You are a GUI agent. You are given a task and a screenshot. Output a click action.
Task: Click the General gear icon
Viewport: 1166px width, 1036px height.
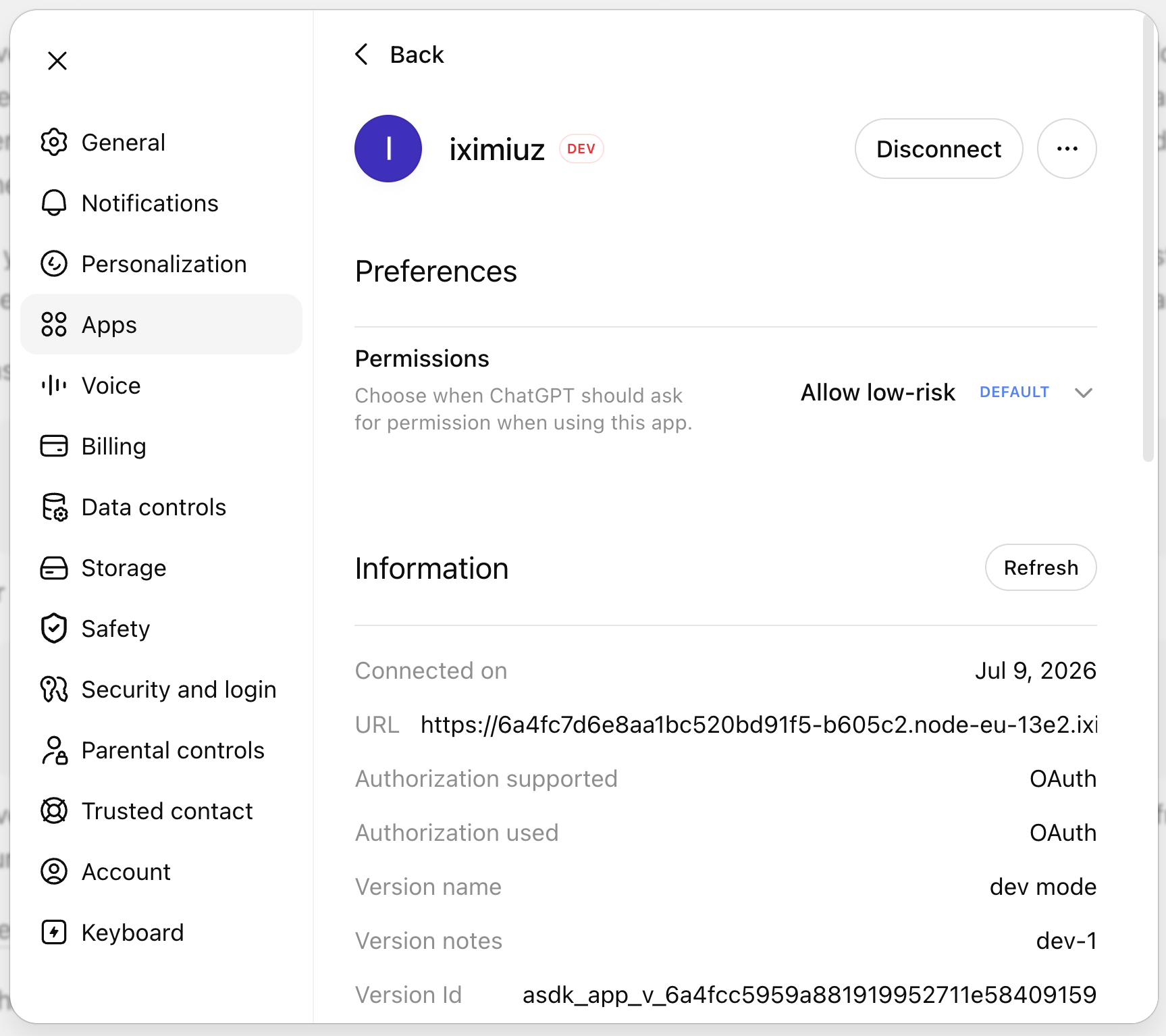[x=54, y=143]
